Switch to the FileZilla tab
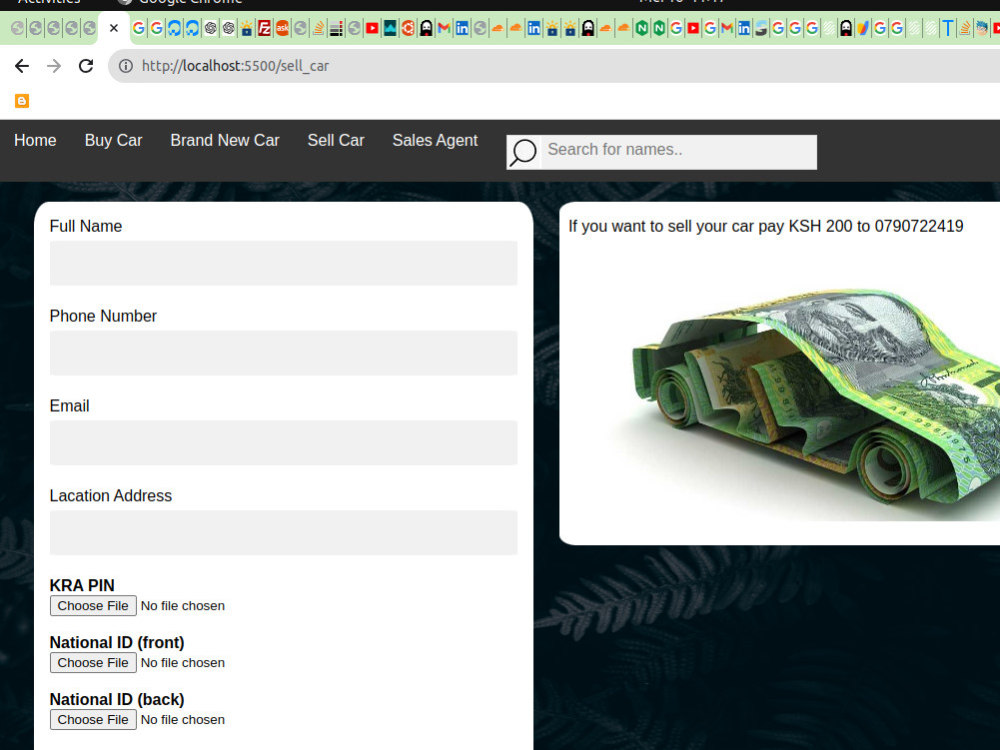 click(x=264, y=28)
